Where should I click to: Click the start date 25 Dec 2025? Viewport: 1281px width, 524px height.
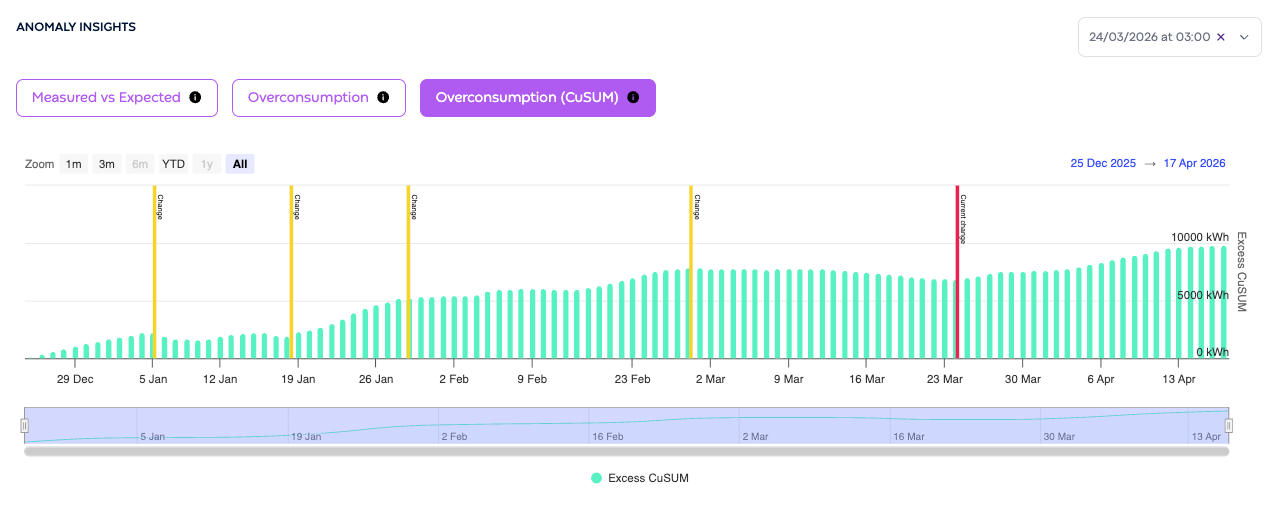(x=1103, y=163)
